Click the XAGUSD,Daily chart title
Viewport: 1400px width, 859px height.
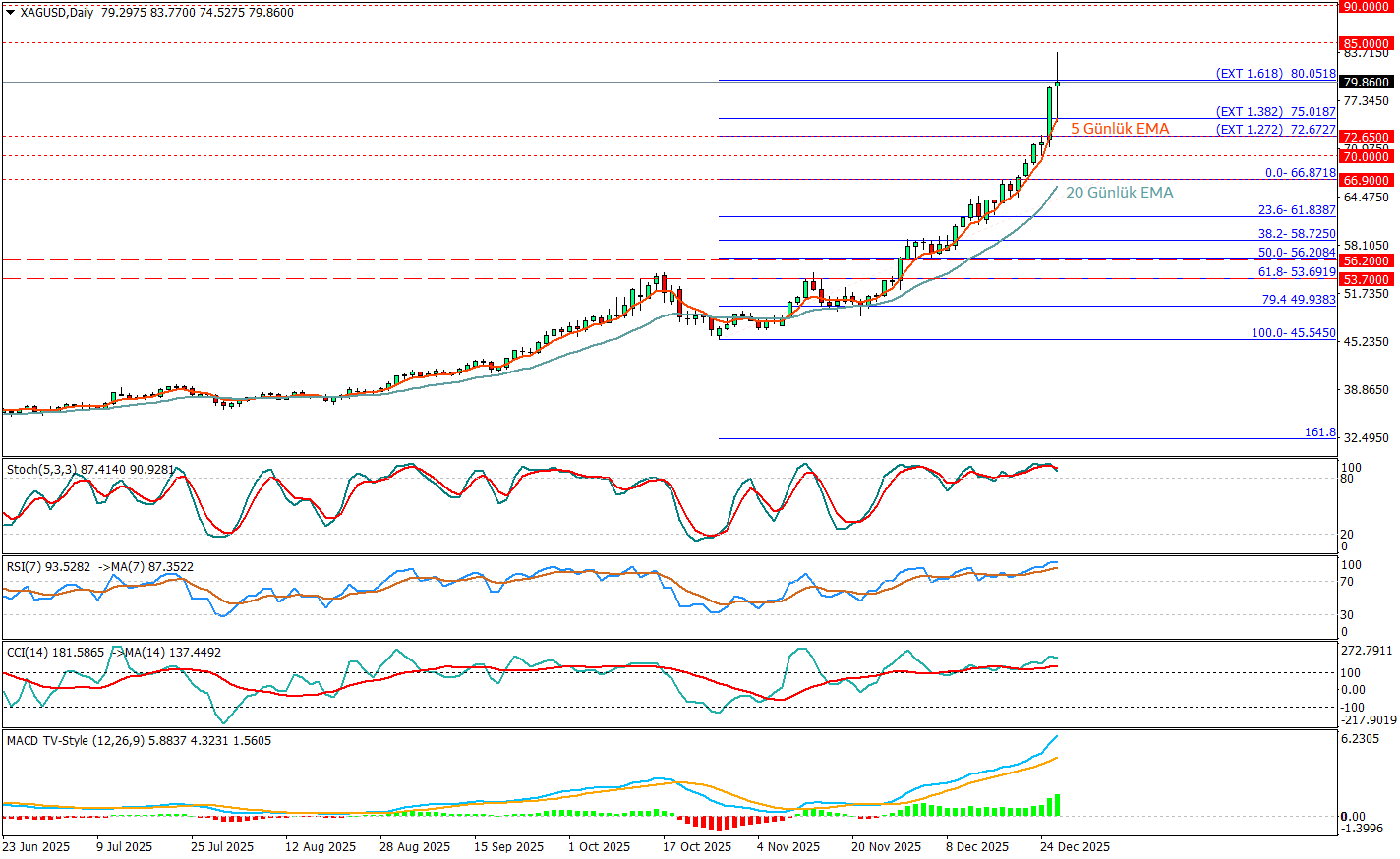pos(57,13)
